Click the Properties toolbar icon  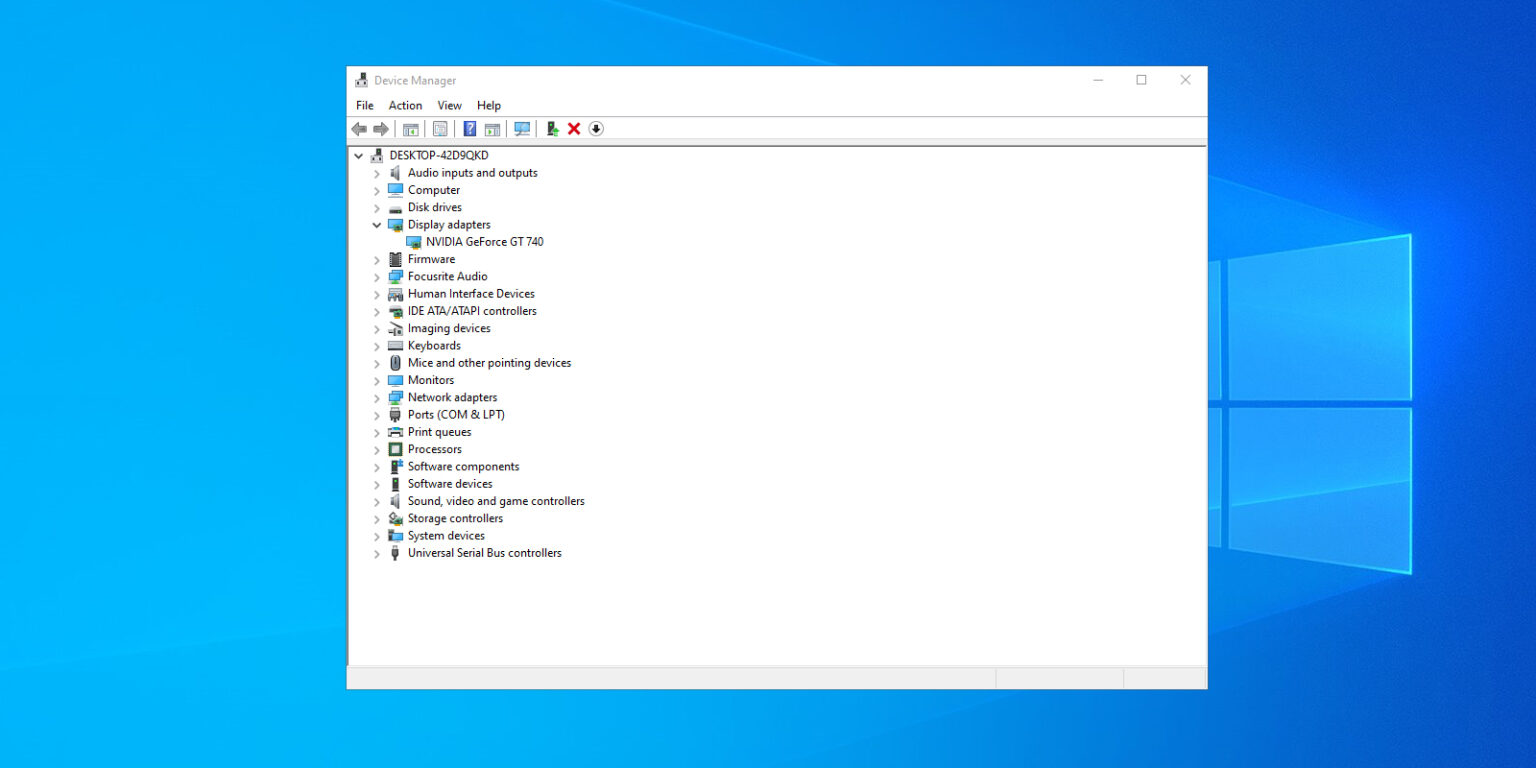(440, 129)
